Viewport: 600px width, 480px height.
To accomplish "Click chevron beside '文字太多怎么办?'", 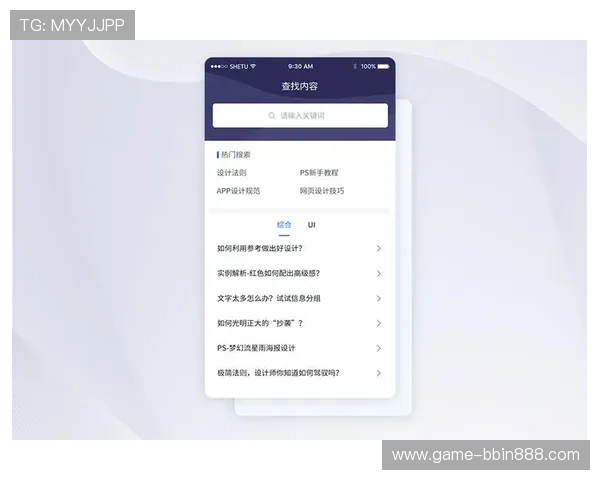I will coord(379,298).
